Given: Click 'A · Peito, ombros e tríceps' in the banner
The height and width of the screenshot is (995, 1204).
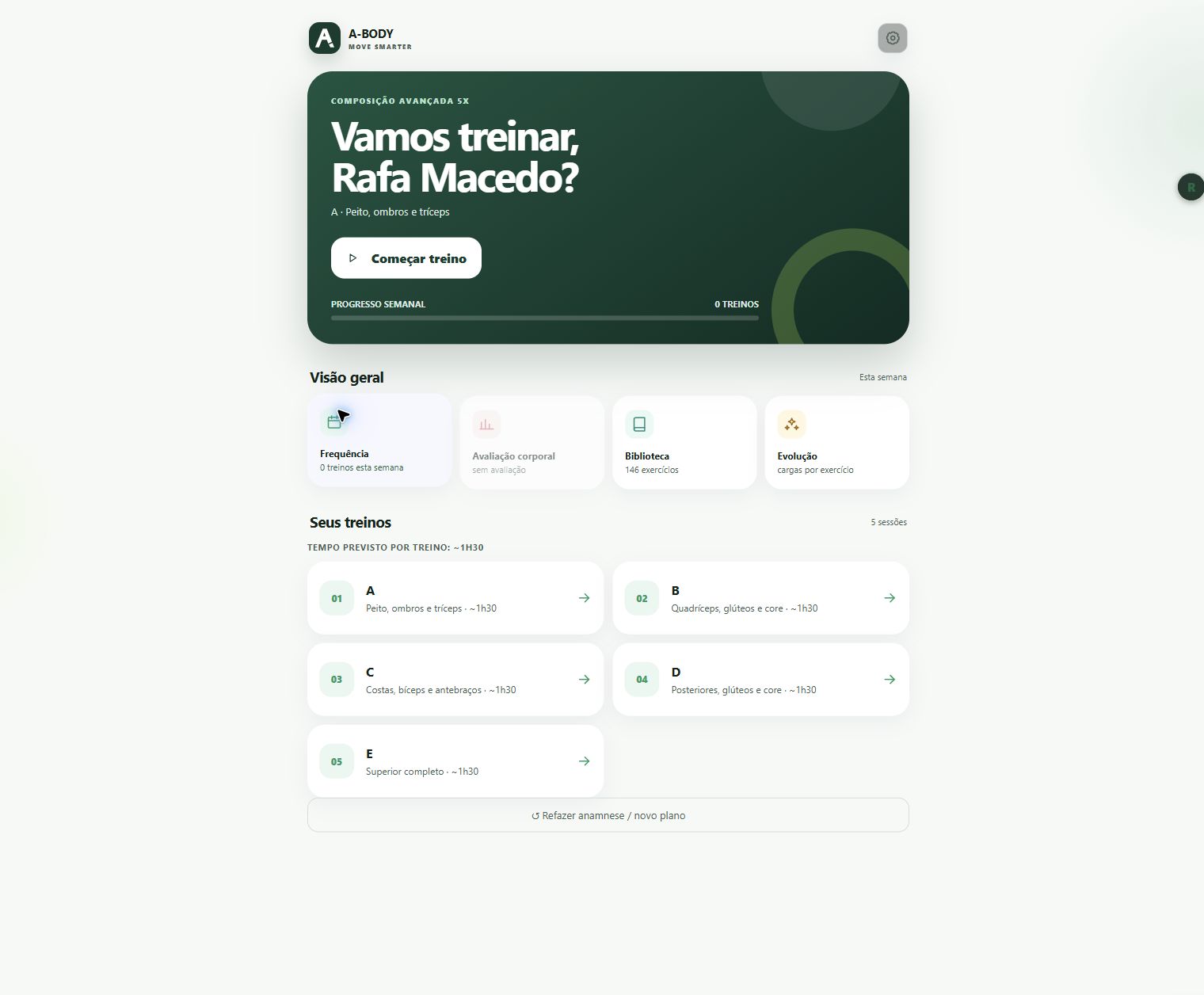Looking at the screenshot, I should (x=391, y=212).
